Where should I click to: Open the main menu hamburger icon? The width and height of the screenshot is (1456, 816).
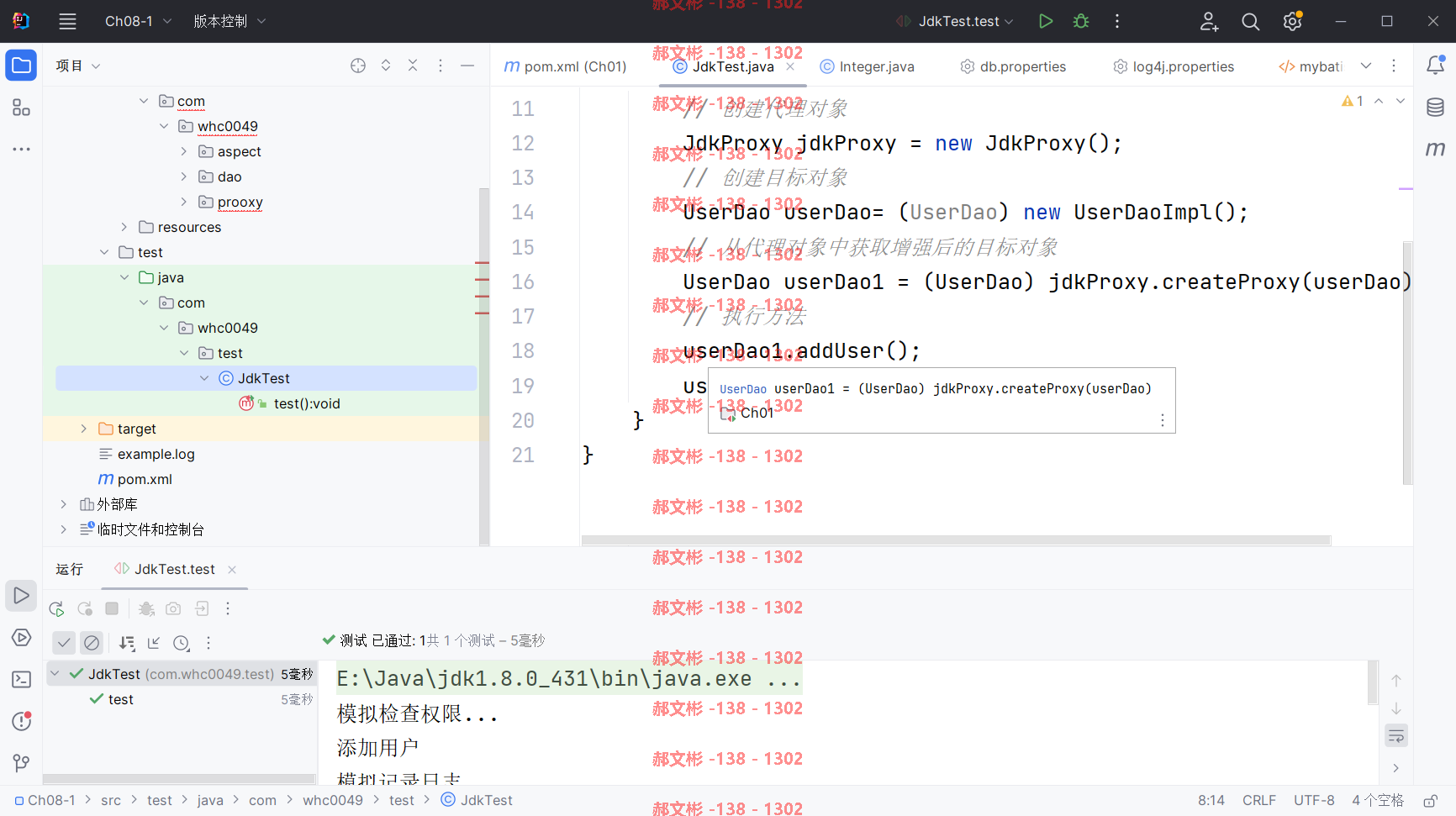[67, 22]
